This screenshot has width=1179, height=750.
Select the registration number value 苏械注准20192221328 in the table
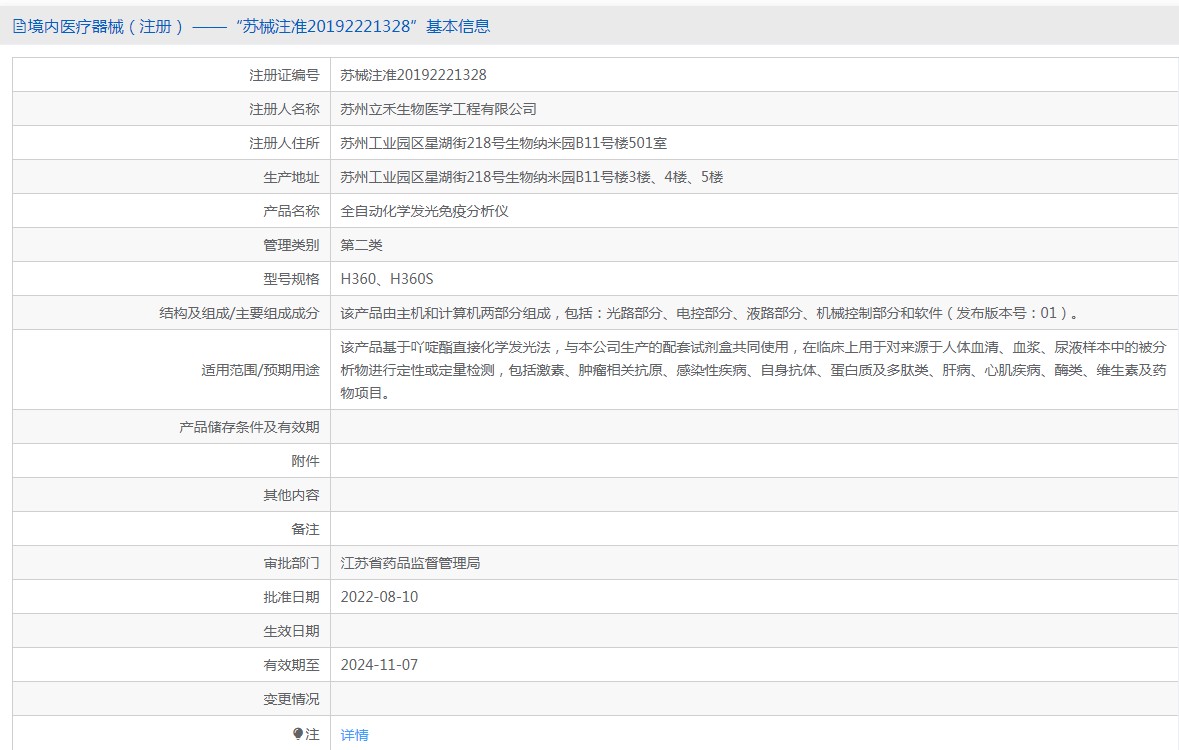(413, 75)
